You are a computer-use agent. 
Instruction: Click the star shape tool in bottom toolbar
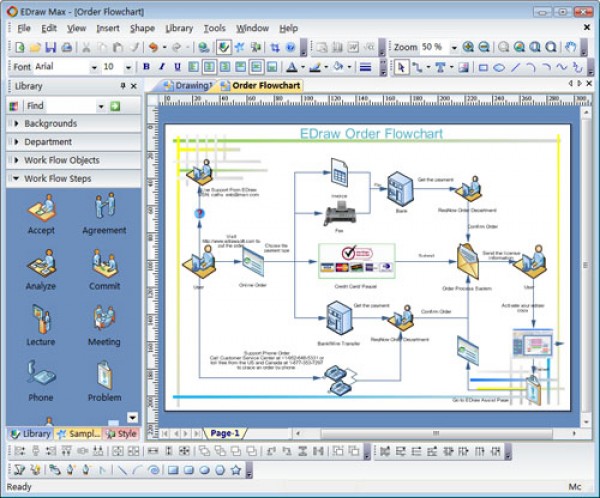click(x=236, y=469)
